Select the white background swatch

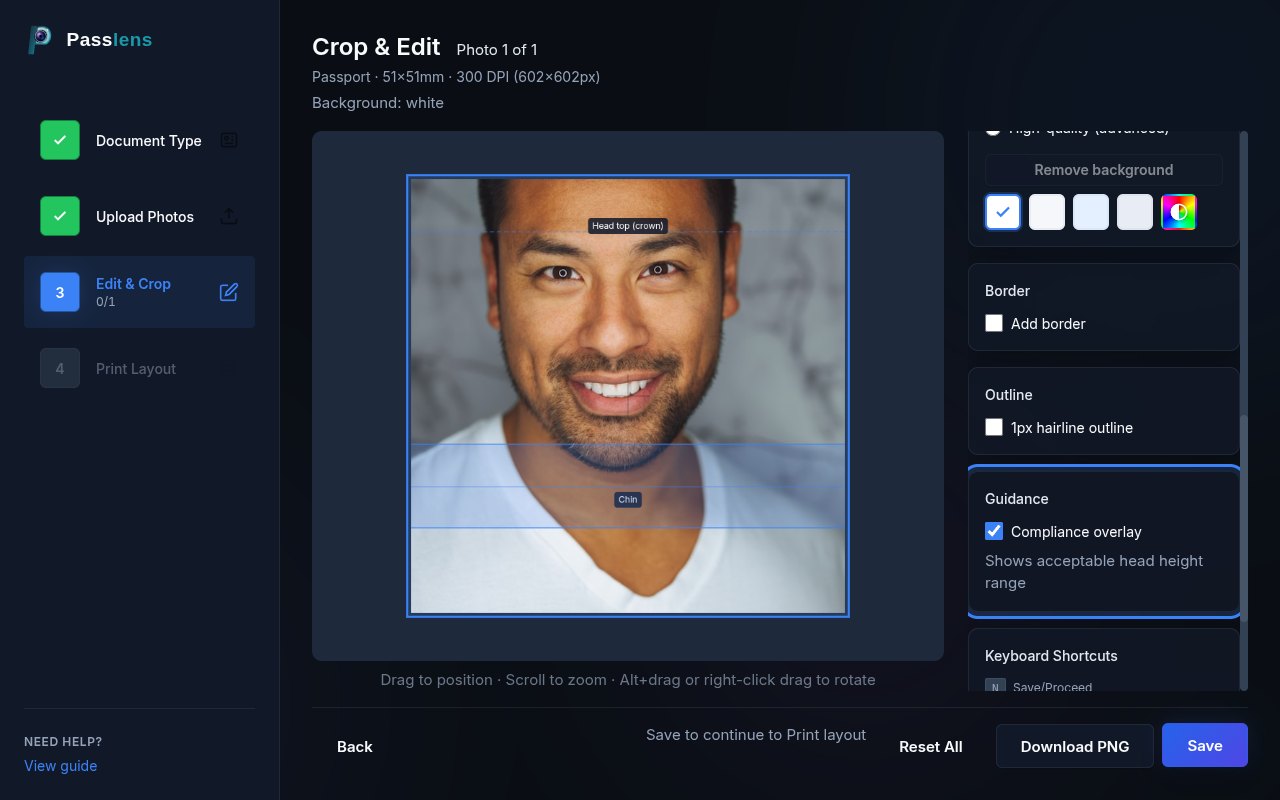tap(1003, 212)
